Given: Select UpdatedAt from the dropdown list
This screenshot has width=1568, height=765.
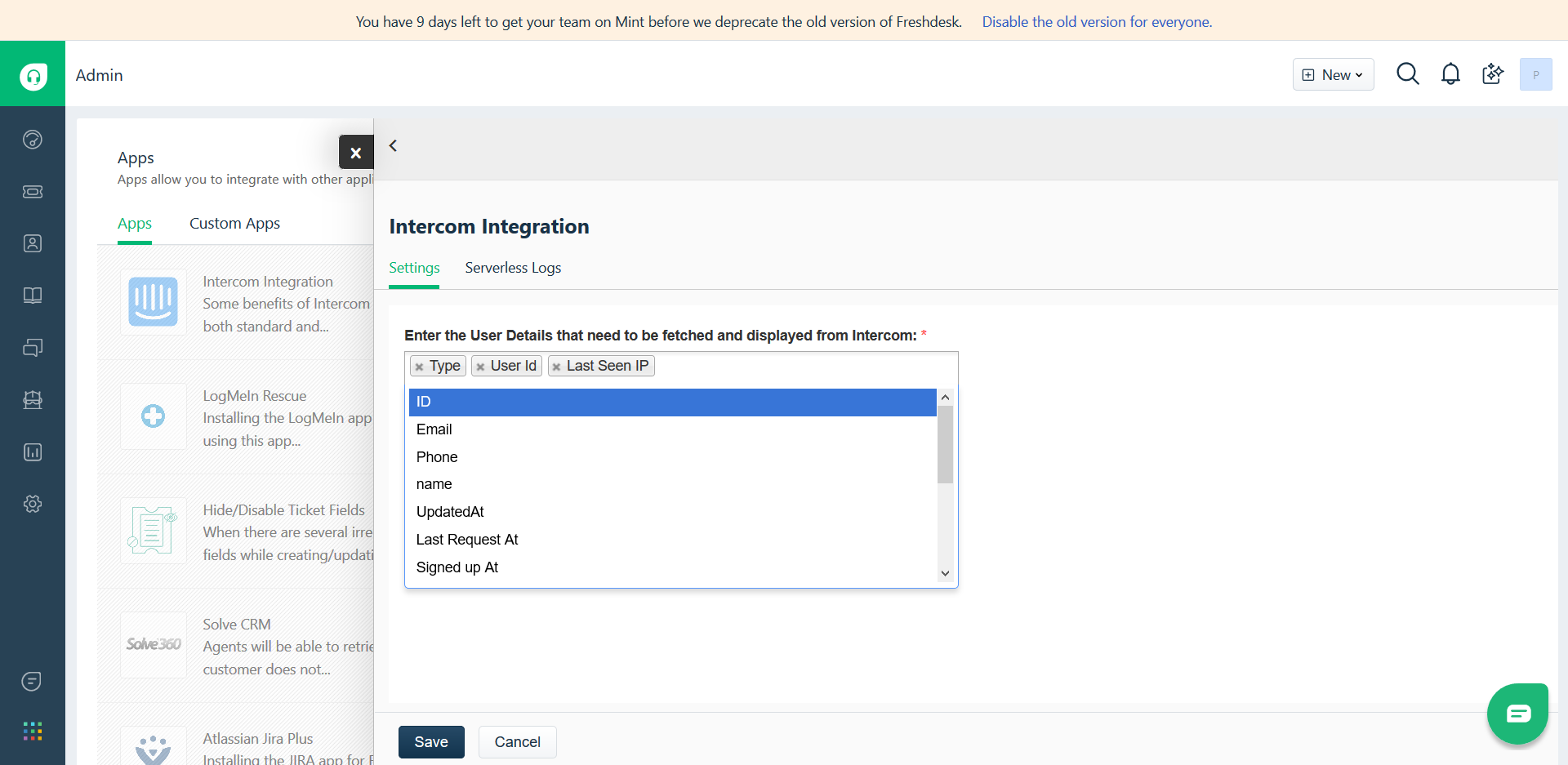Looking at the screenshot, I should pyautogui.click(x=672, y=512).
